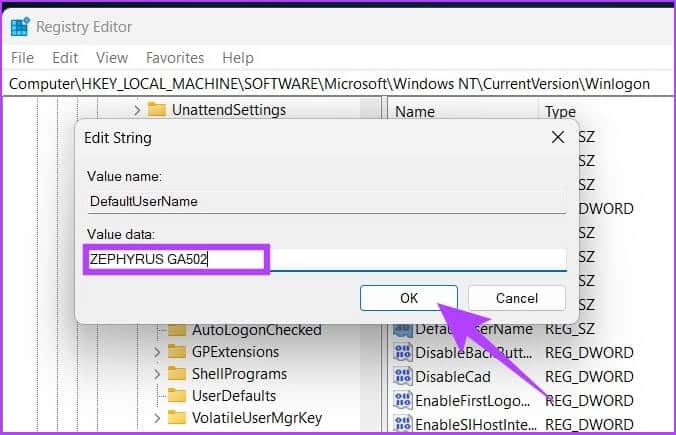Select the AutoLogonChecked folder icon
Viewport: 676px width, 435px height.
177,330
